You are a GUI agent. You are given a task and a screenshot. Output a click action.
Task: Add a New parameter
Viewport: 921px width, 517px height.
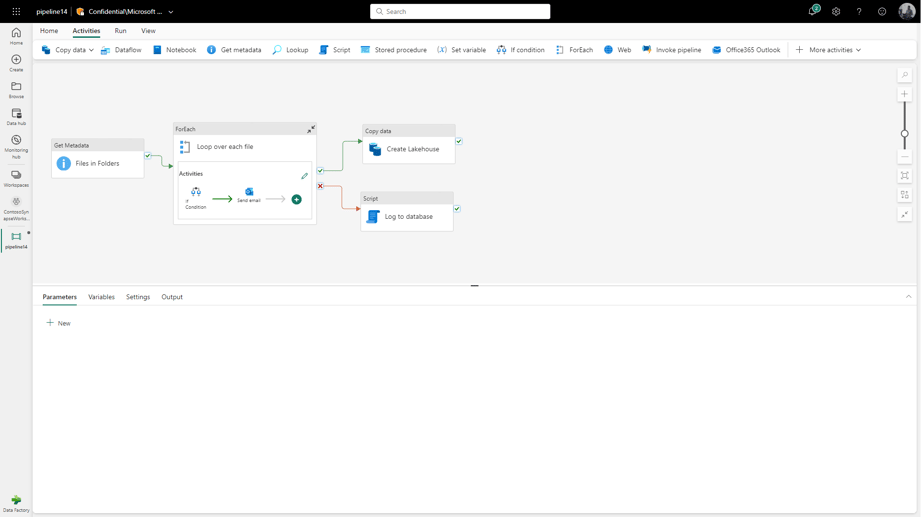point(59,323)
